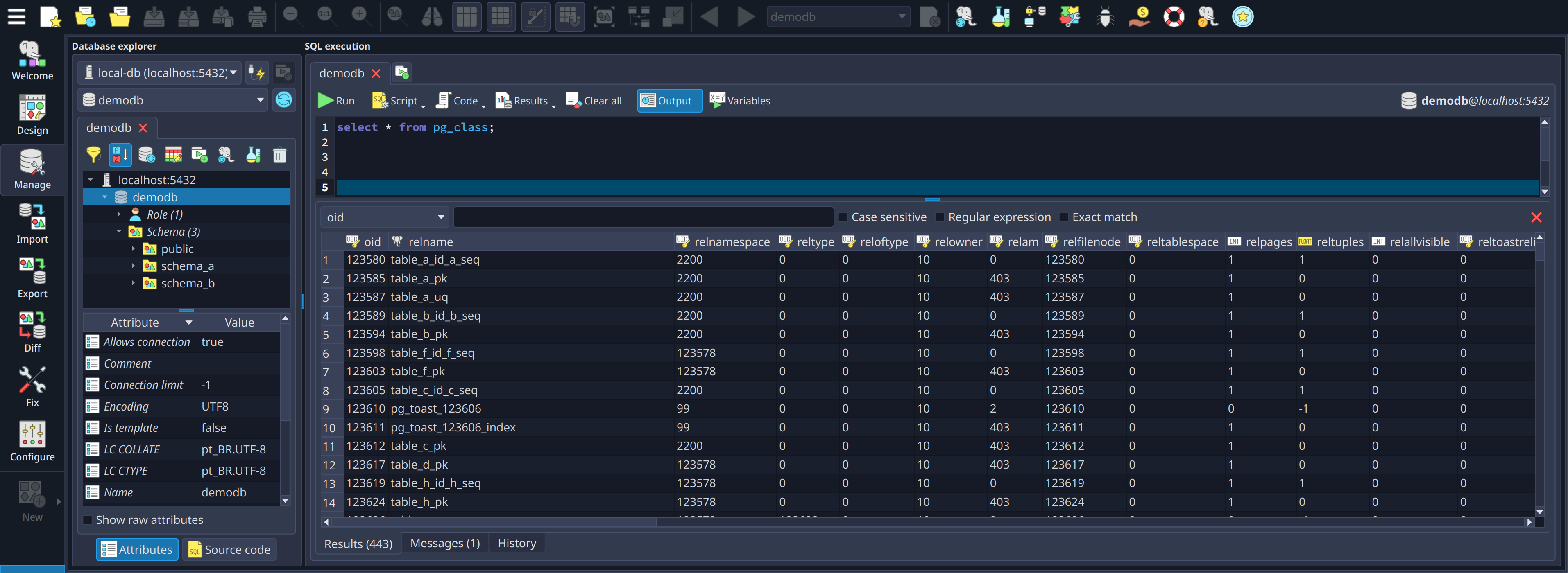Open the lifebuoy support icon
Viewport: 1568px width, 573px height.
1174,16
